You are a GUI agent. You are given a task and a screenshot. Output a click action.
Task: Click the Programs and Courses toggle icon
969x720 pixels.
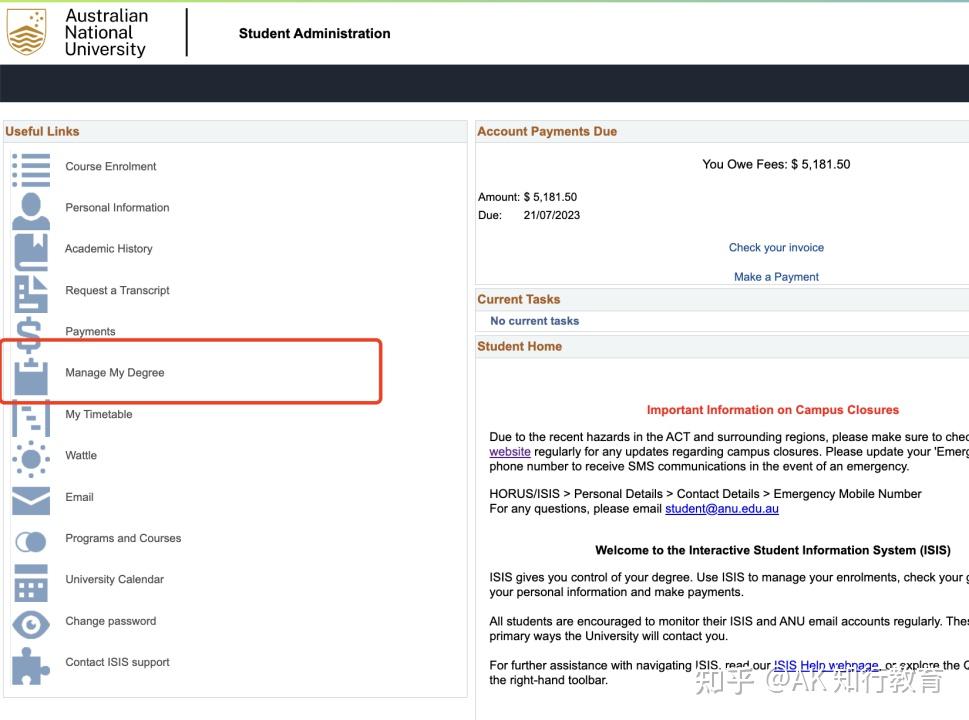point(31,541)
